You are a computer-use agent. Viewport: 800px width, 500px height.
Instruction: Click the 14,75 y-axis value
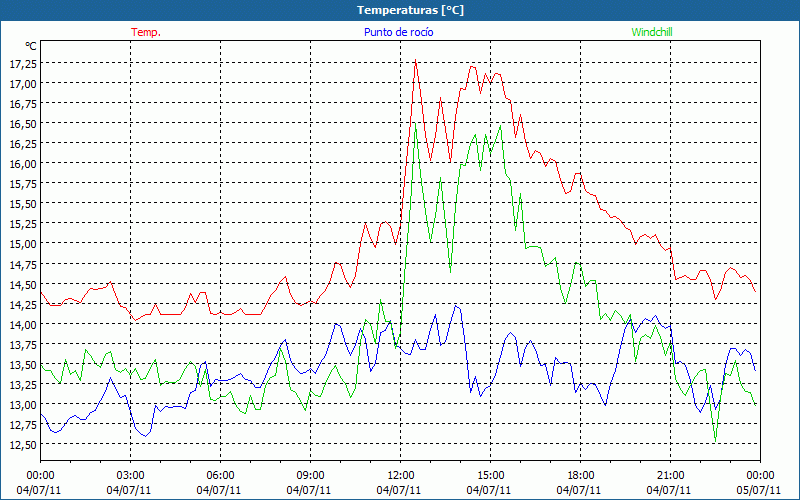[23, 264]
